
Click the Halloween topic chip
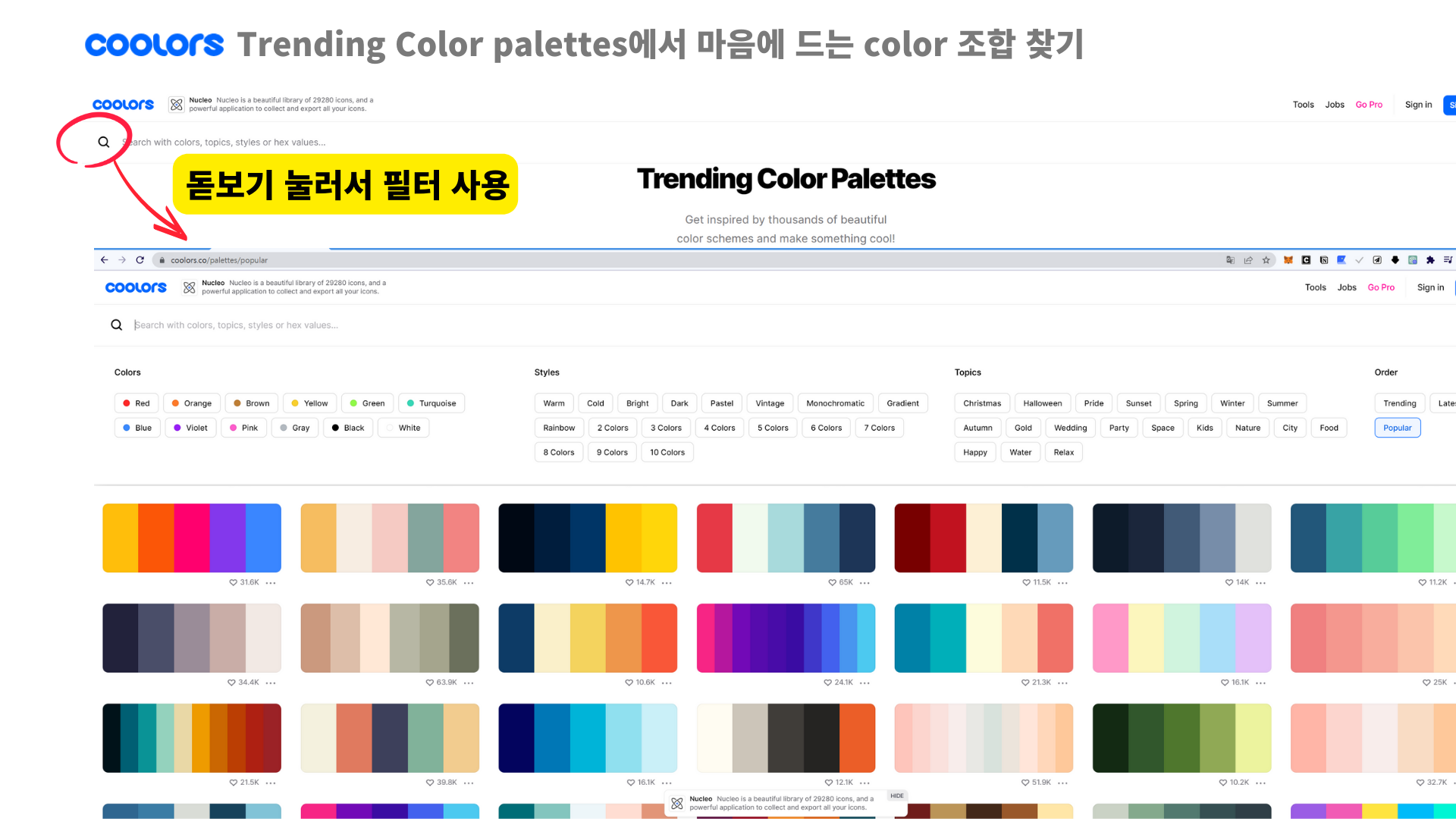[1042, 403]
